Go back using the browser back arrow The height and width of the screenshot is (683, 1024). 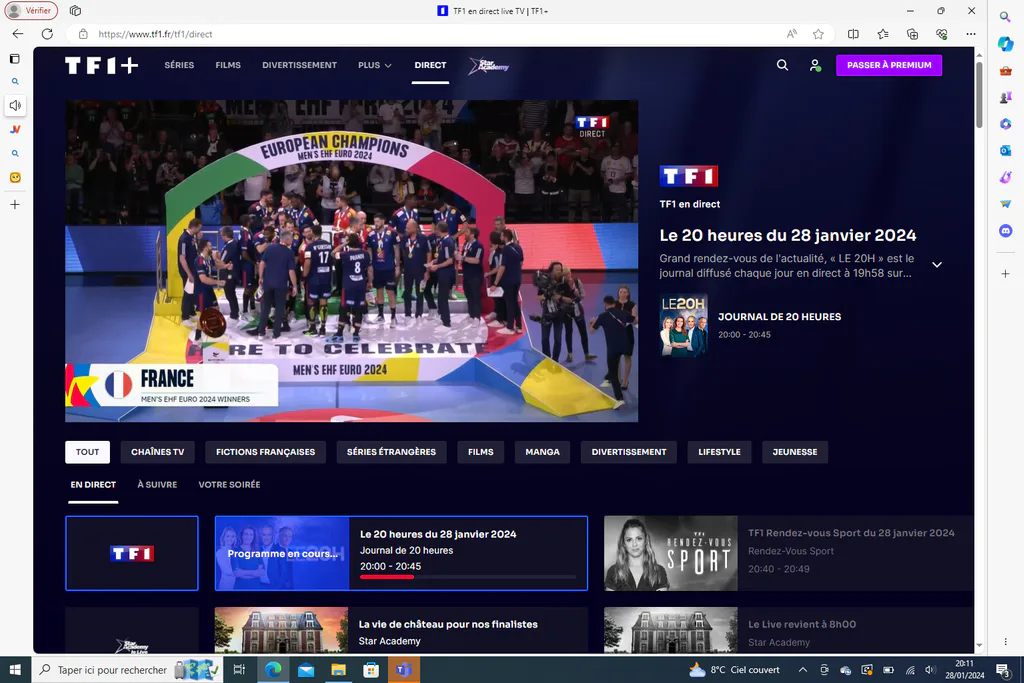[x=18, y=34]
